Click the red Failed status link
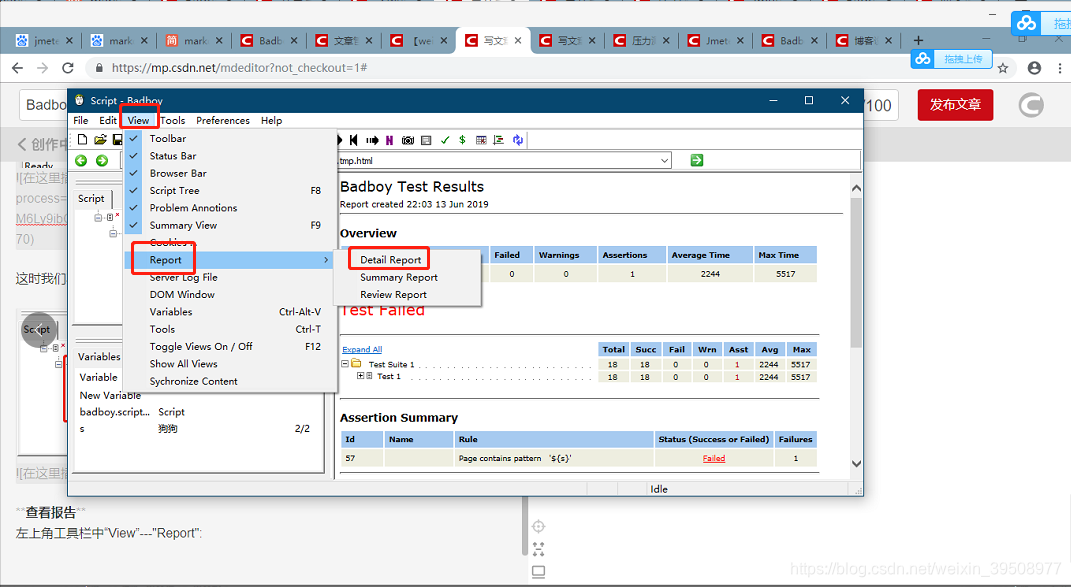The height and width of the screenshot is (587, 1071). point(714,458)
